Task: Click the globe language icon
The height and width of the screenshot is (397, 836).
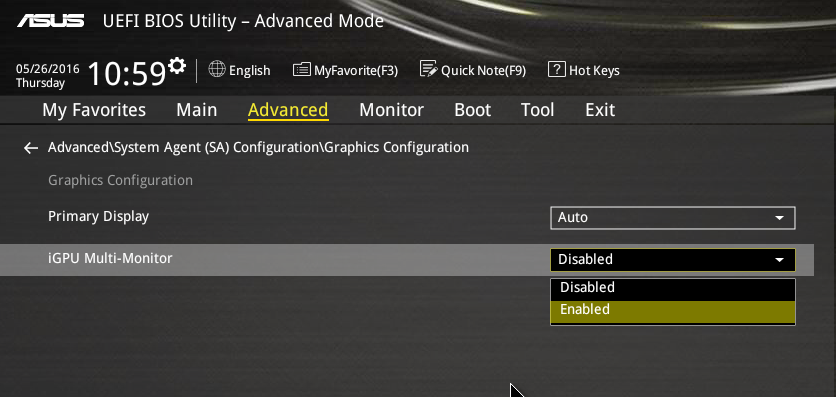Action: [x=216, y=69]
